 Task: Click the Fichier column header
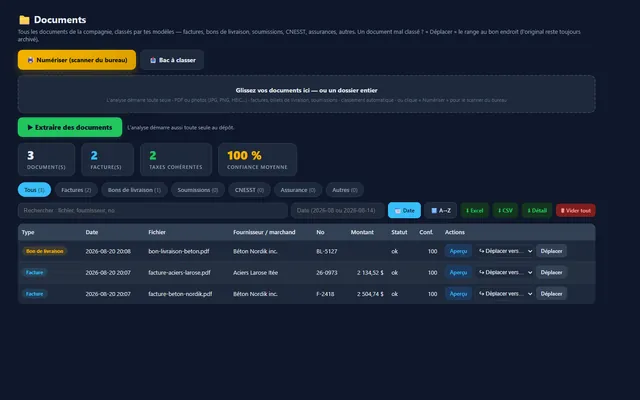(x=157, y=232)
